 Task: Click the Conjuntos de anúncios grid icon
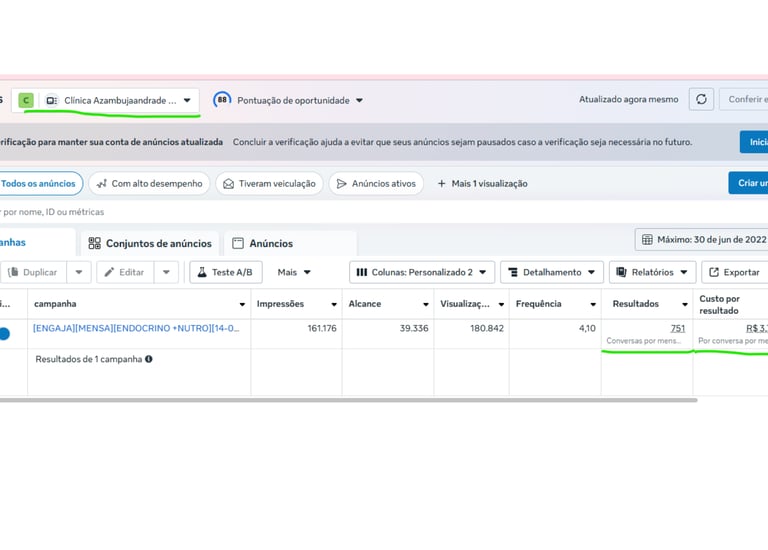[95, 243]
